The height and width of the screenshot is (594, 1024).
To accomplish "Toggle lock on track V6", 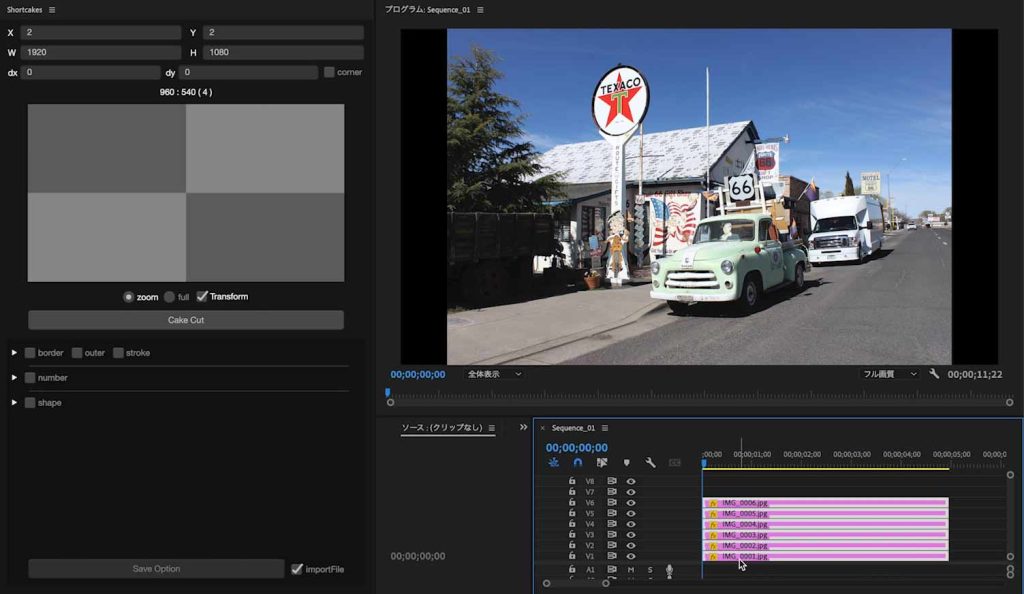I will [x=572, y=503].
